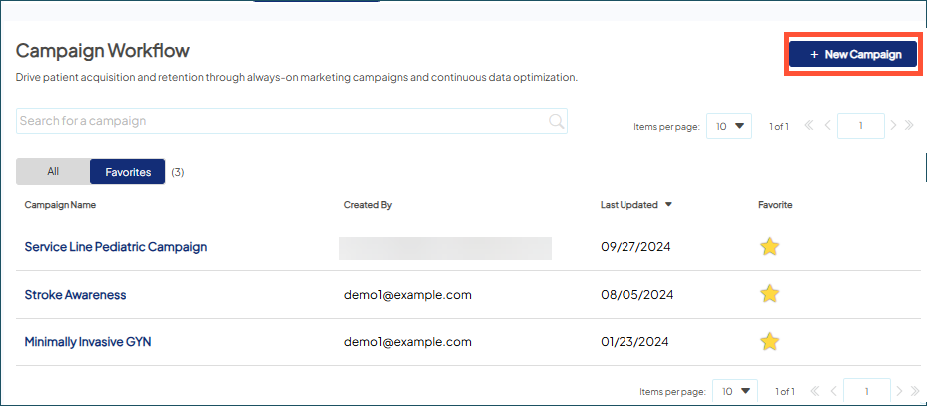Go to next page in top pagination
Viewport: 927px width, 406px height.
coord(894,126)
